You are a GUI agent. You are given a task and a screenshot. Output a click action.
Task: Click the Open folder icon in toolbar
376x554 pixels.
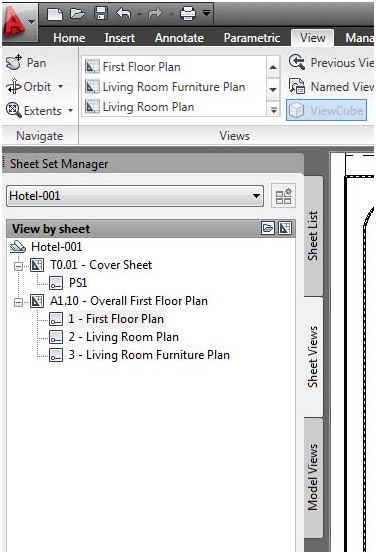(78, 14)
